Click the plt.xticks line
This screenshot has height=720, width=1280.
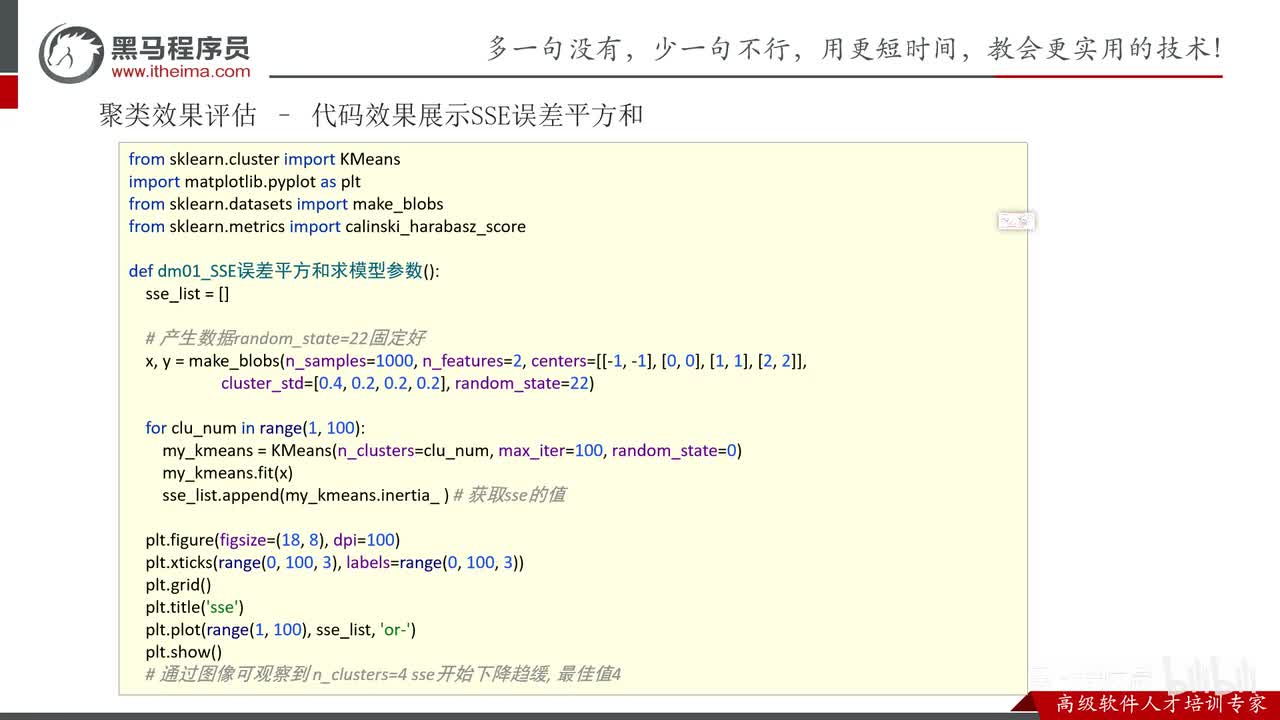[x=335, y=563]
